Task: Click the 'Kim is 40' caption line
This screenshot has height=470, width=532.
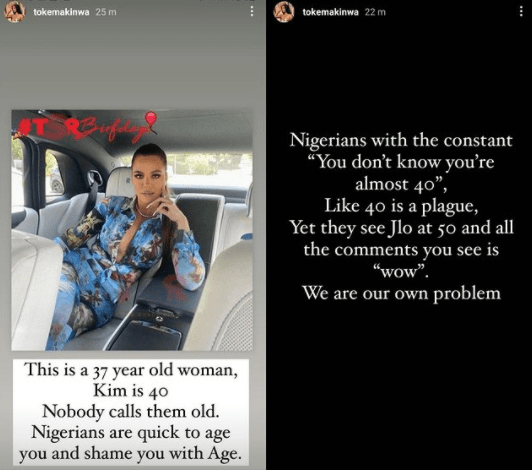Action: click(131, 391)
